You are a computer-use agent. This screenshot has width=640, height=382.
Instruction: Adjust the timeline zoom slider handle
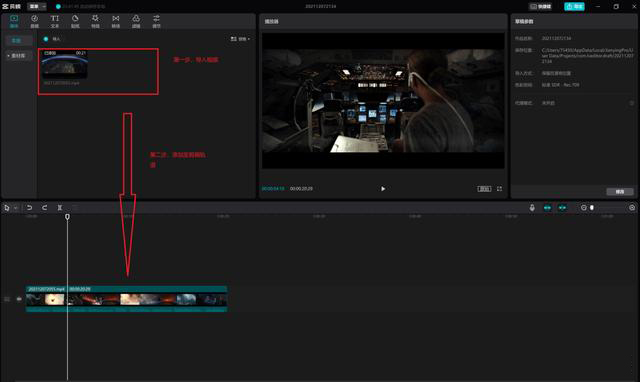pos(592,208)
